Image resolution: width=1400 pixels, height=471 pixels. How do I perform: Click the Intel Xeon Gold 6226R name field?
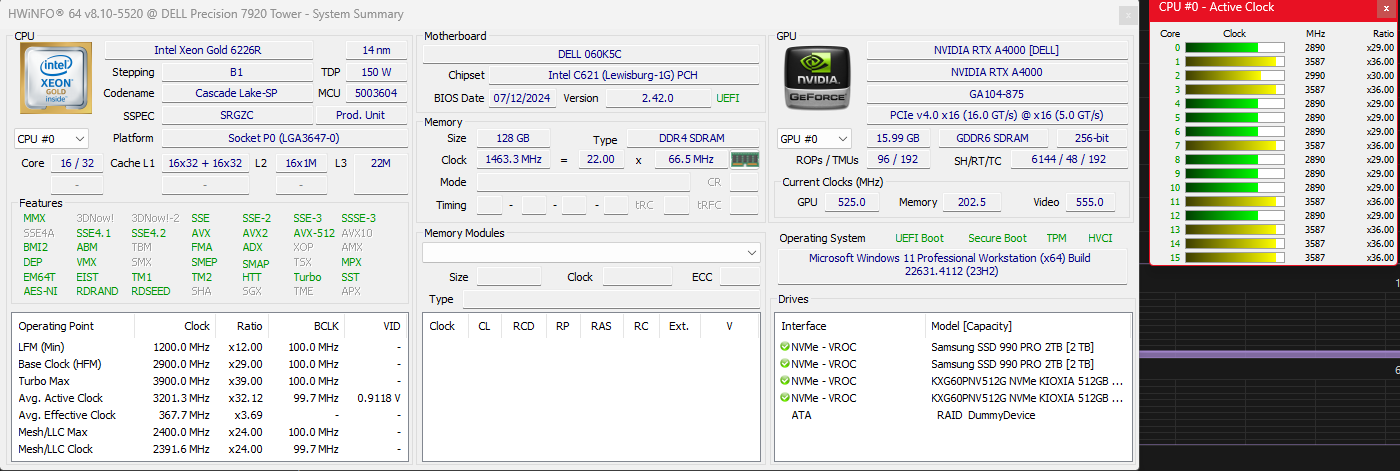click(x=221, y=50)
